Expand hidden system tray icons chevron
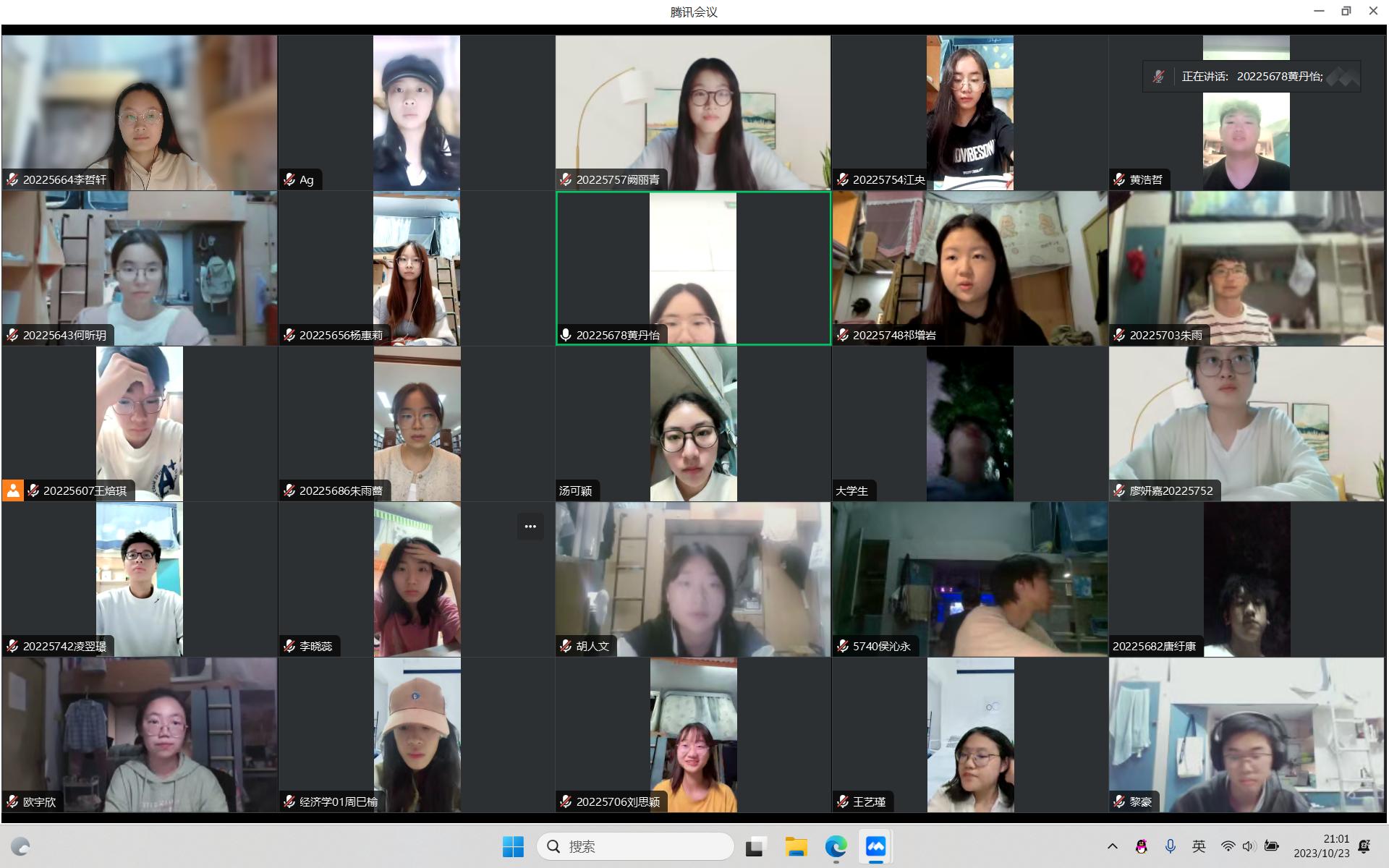The image size is (1389, 868). tap(1112, 846)
